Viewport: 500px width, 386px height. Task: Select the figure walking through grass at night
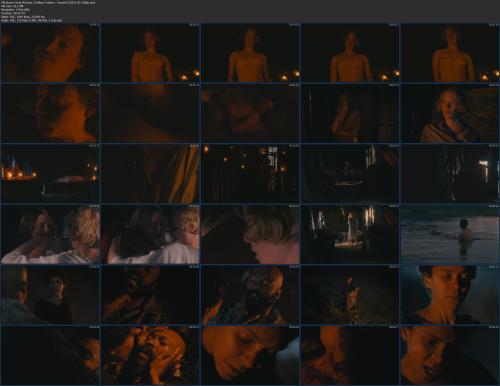[350, 295]
